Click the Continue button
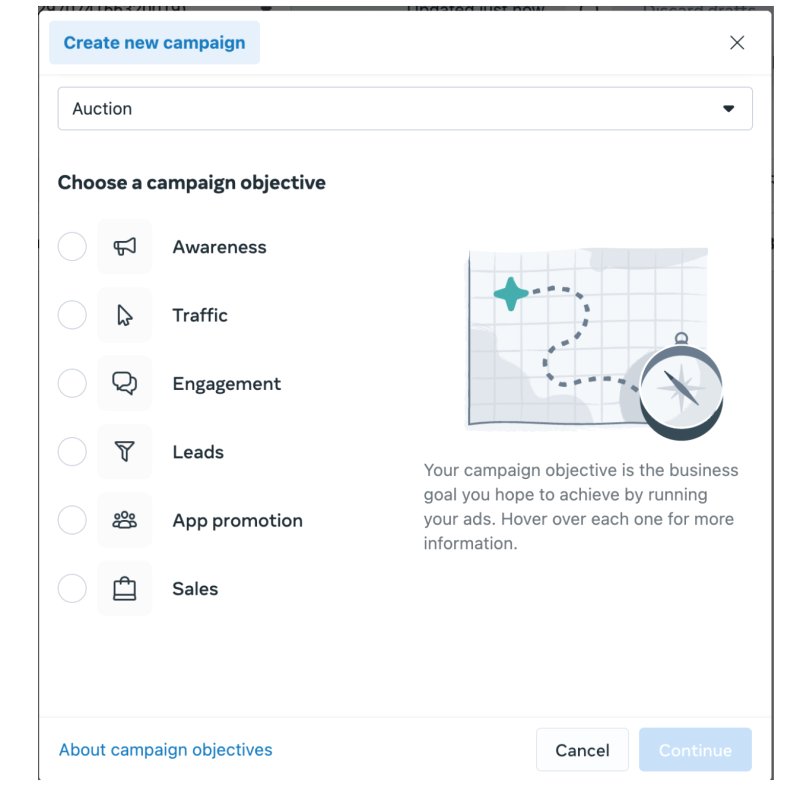 (x=695, y=750)
